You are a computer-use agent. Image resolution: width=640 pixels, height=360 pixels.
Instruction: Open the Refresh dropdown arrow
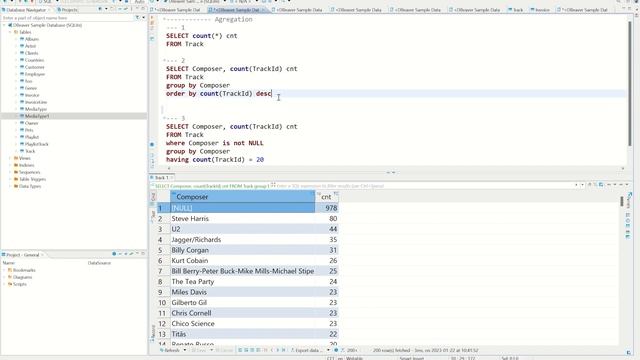[x=184, y=350]
